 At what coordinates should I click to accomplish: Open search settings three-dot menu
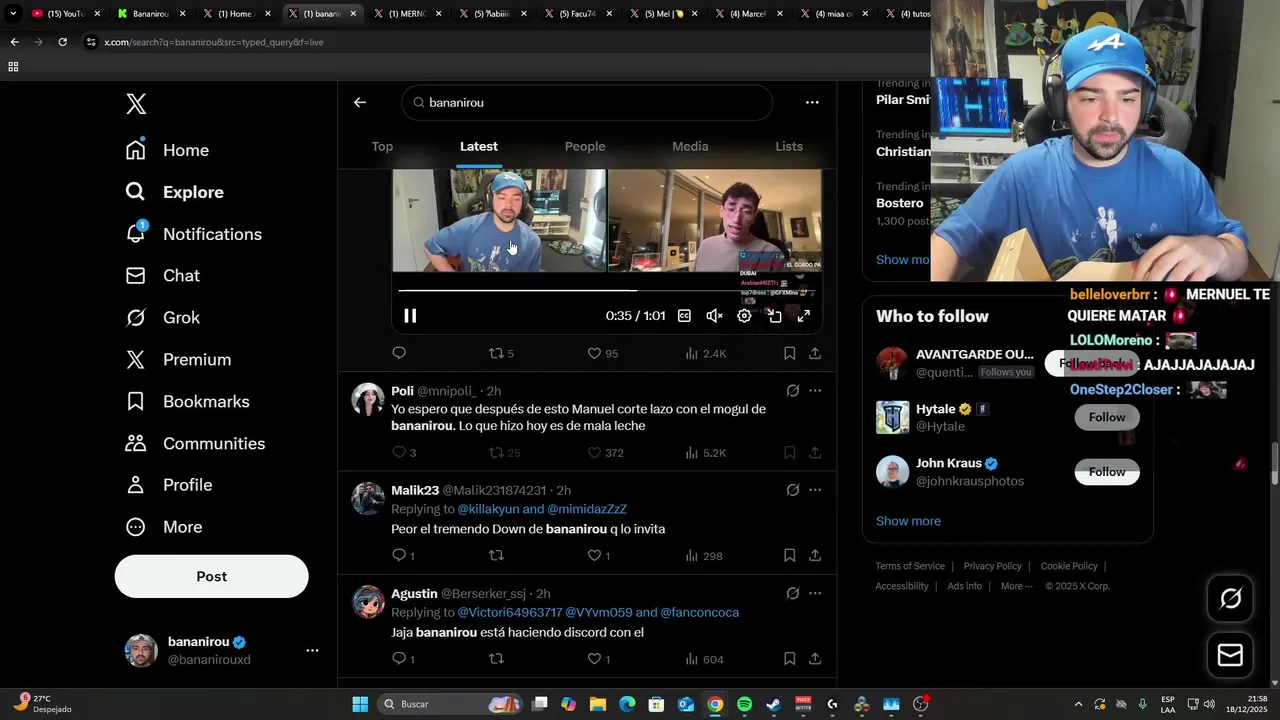click(812, 102)
